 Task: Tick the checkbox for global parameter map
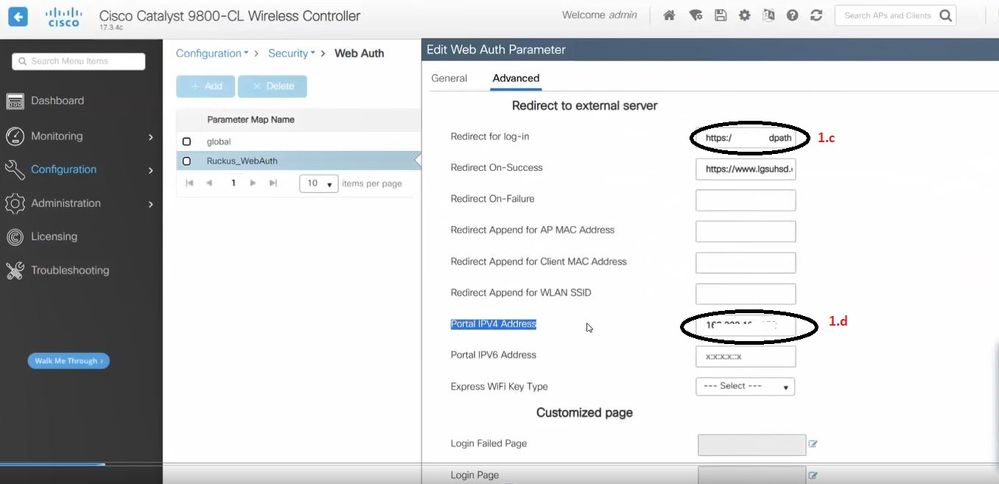point(186,142)
